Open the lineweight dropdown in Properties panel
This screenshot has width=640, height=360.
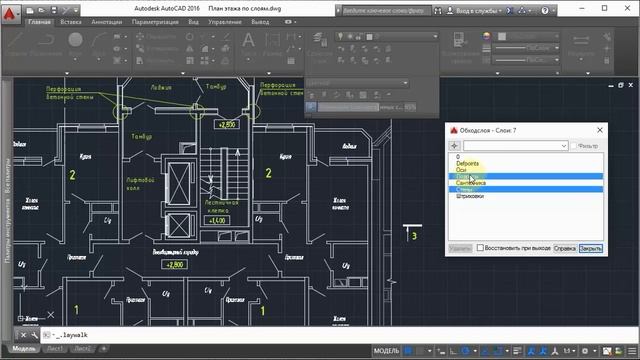pos(527,48)
